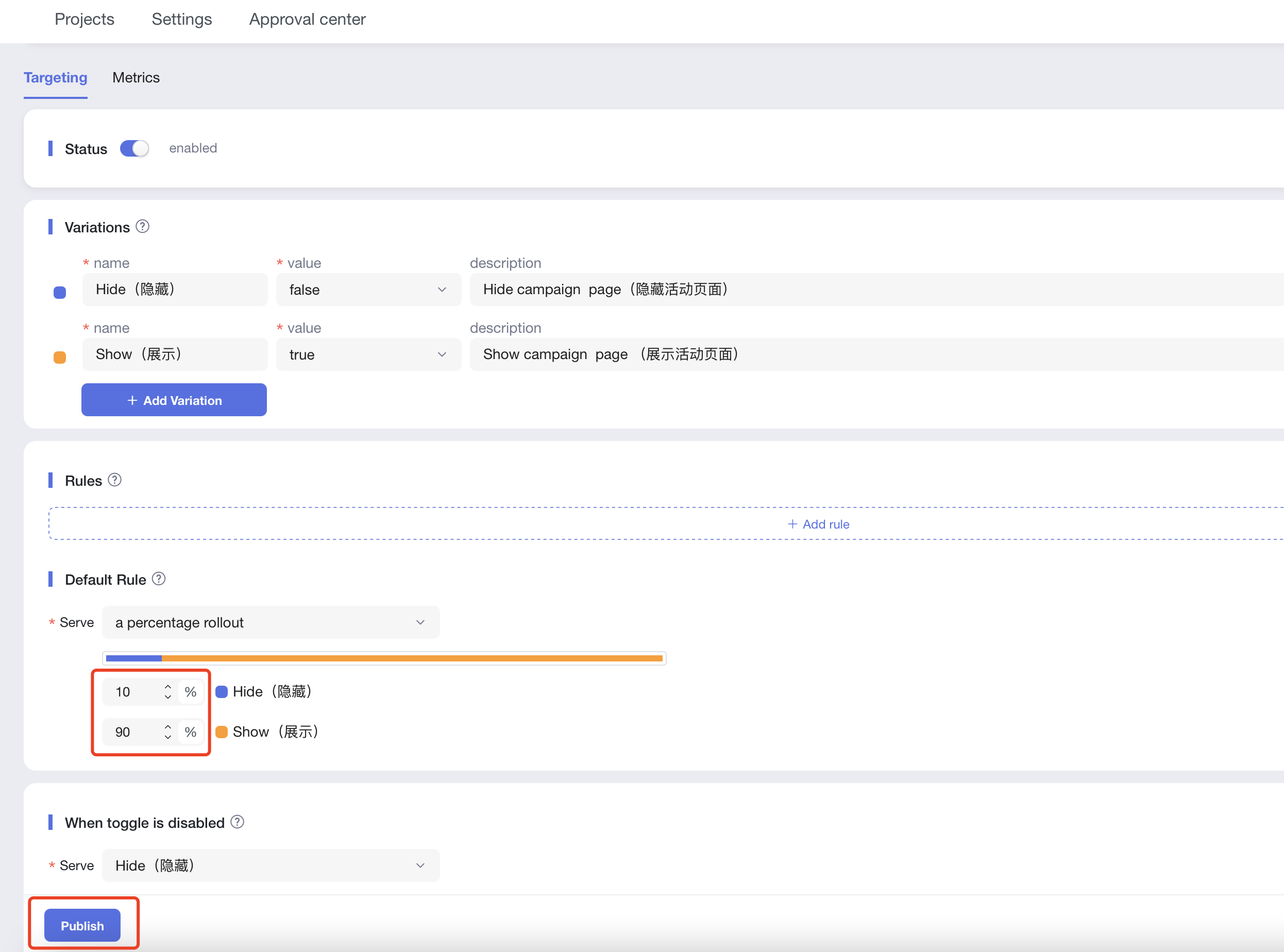Click the Add rule link

click(818, 524)
